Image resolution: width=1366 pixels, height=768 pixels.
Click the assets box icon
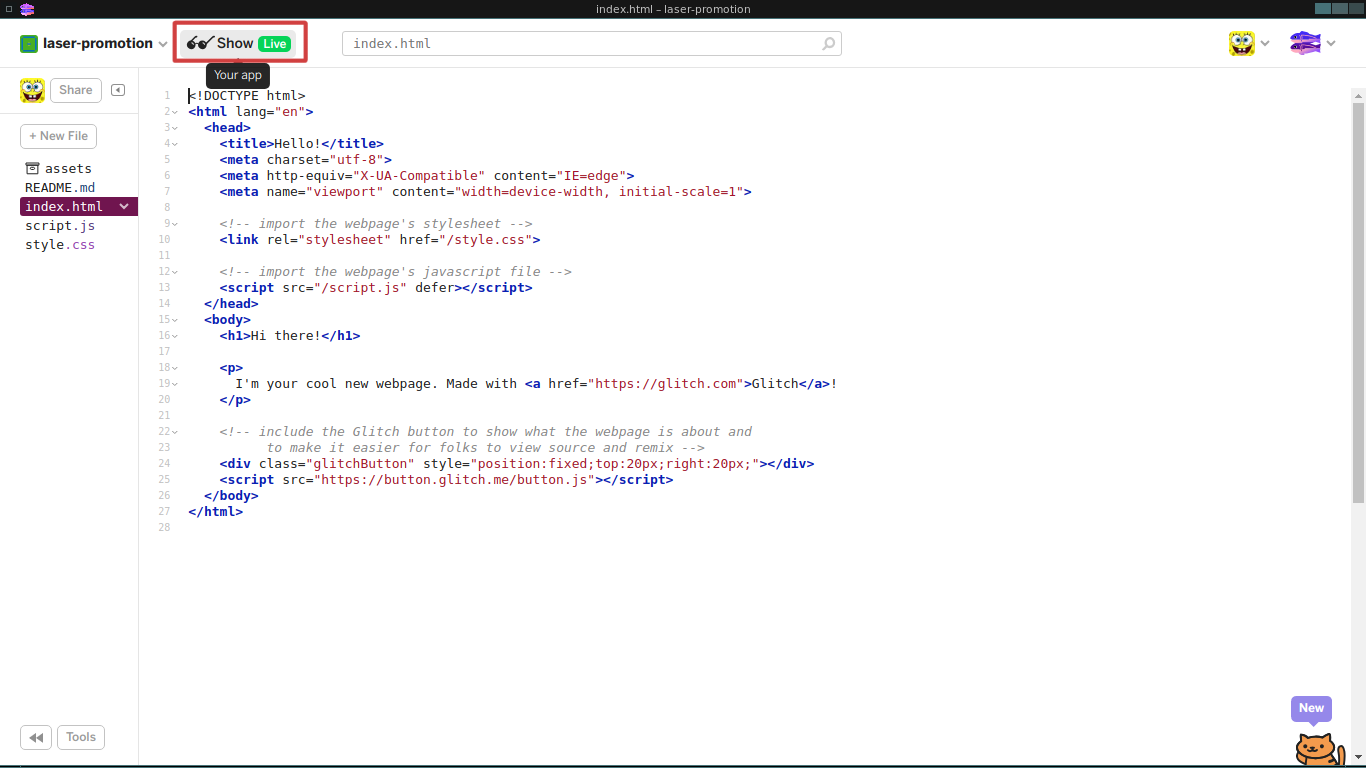pyautogui.click(x=32, y=168)
